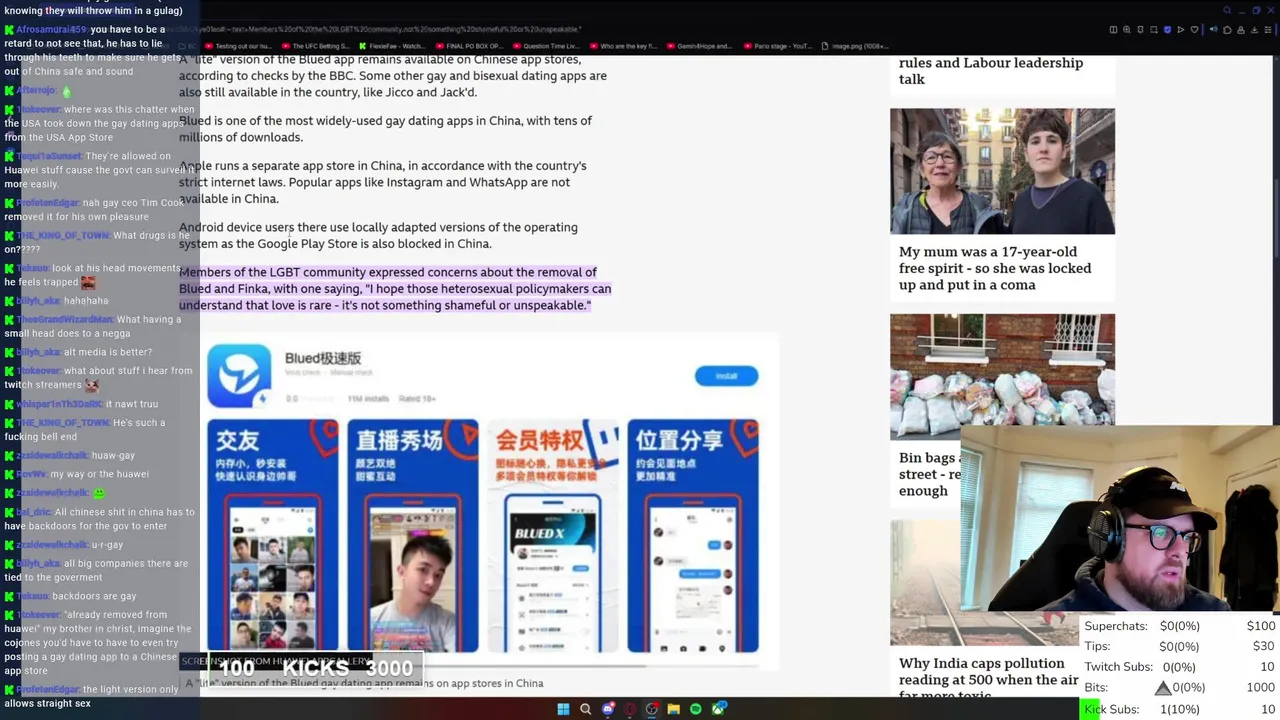1280x720 pixels.
Task: Click the streamer webcam overlay
Action: pyautogui.click(x=1120, y=518)
